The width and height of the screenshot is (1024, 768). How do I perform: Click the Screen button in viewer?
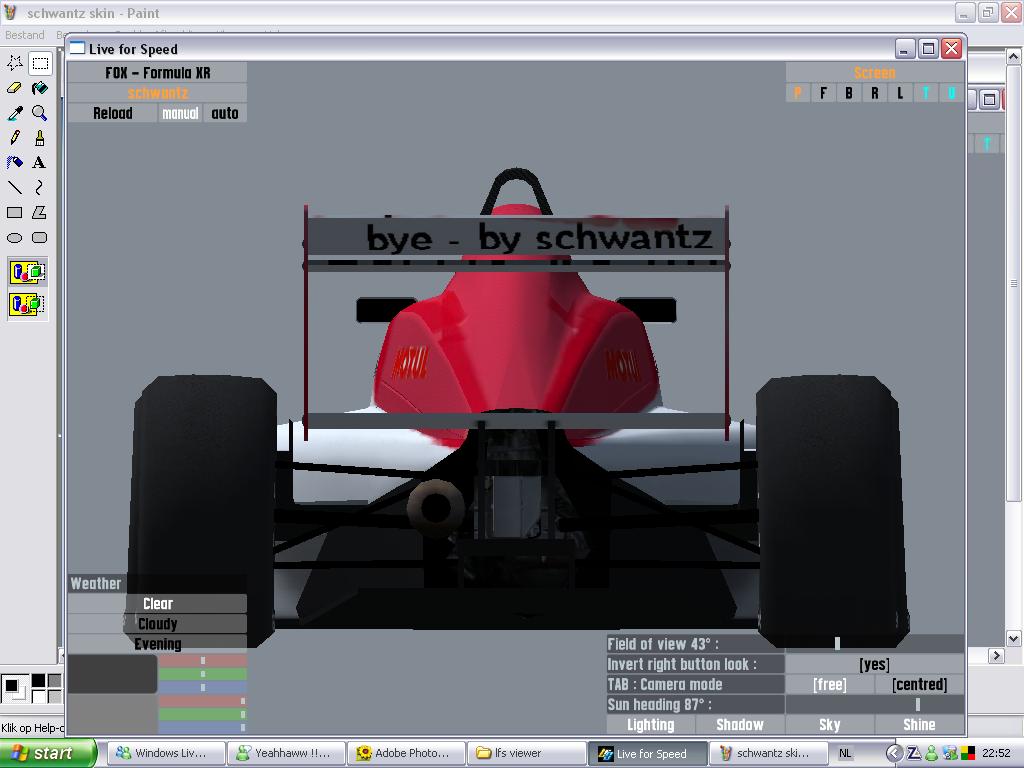point(874,72)
